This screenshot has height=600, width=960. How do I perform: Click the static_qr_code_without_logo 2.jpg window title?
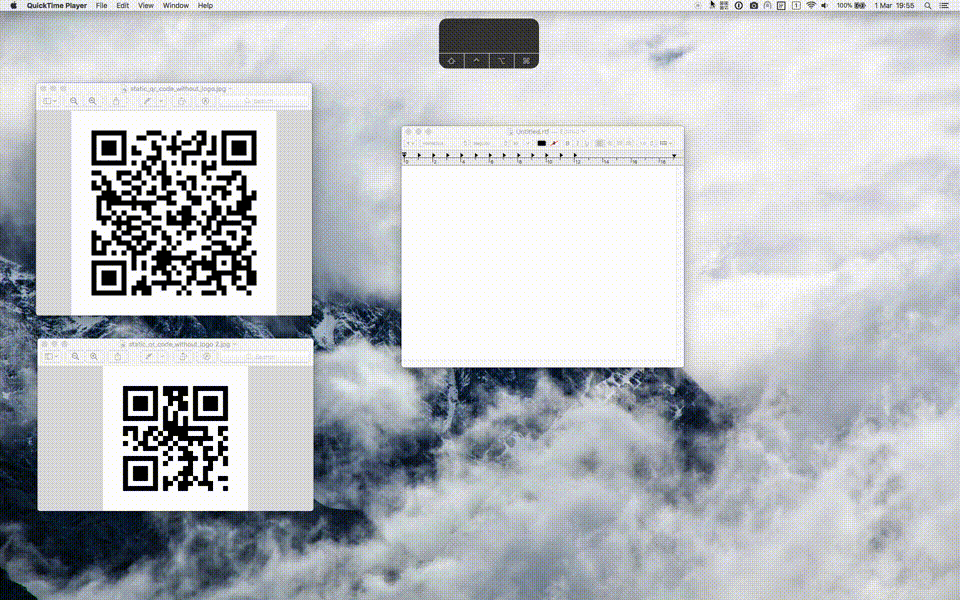(x=179, y=345)
